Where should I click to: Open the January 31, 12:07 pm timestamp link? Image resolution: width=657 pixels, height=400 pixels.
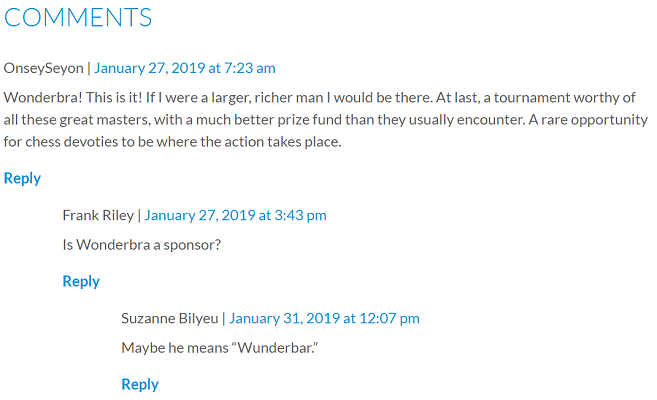pyautogui.click(x=324, y=318)
